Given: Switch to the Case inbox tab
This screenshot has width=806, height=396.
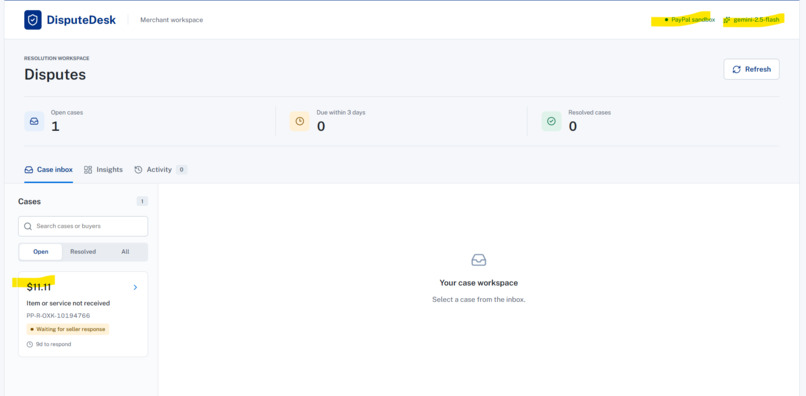Looking at the screenshot, I should pos(49,170).
